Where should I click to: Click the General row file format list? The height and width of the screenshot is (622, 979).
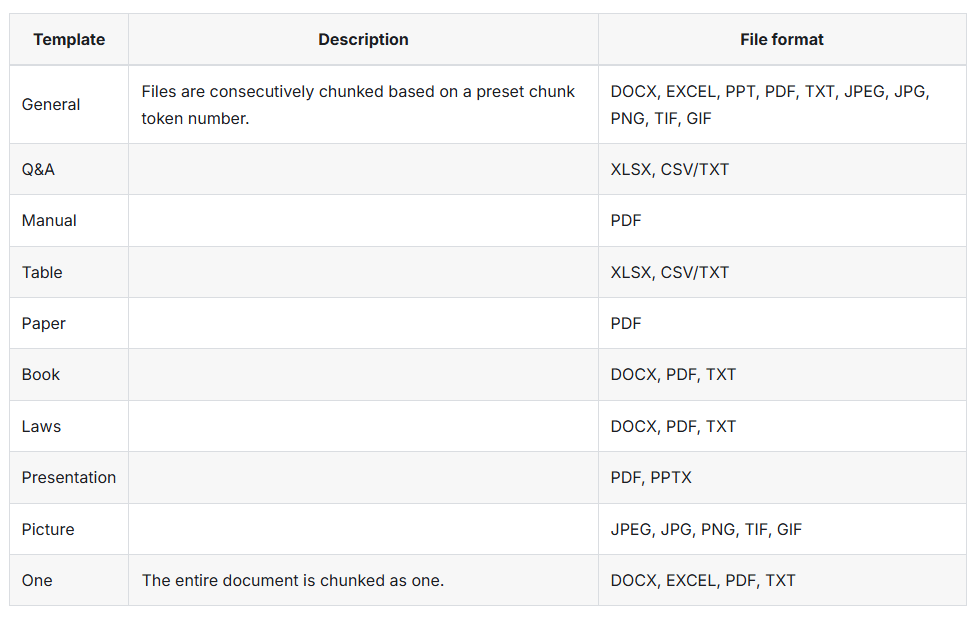[x=770, y=105]
